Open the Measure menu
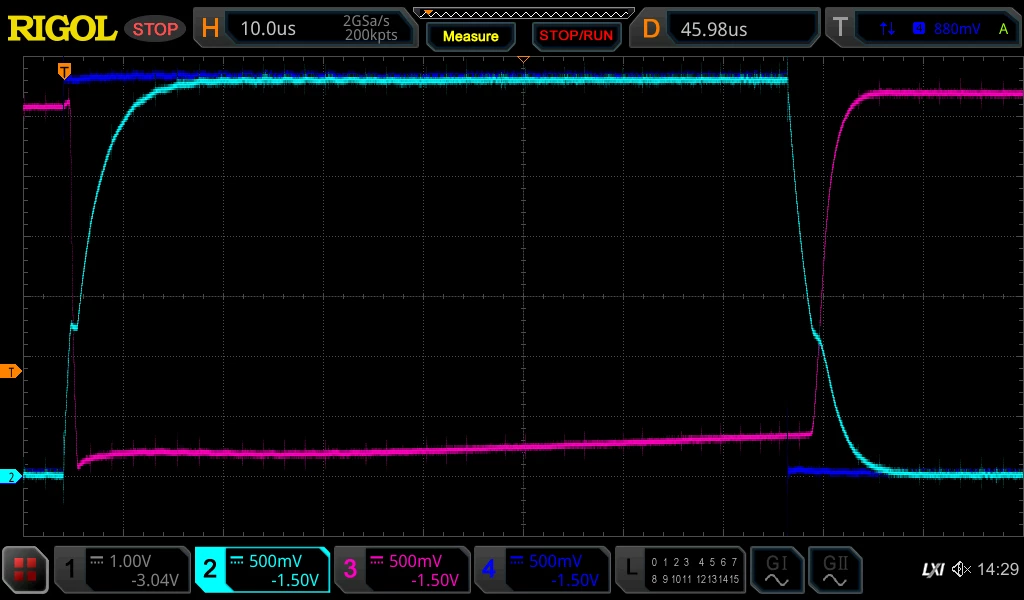Screen dimensions: 1024x600 [x=470, y=37]
